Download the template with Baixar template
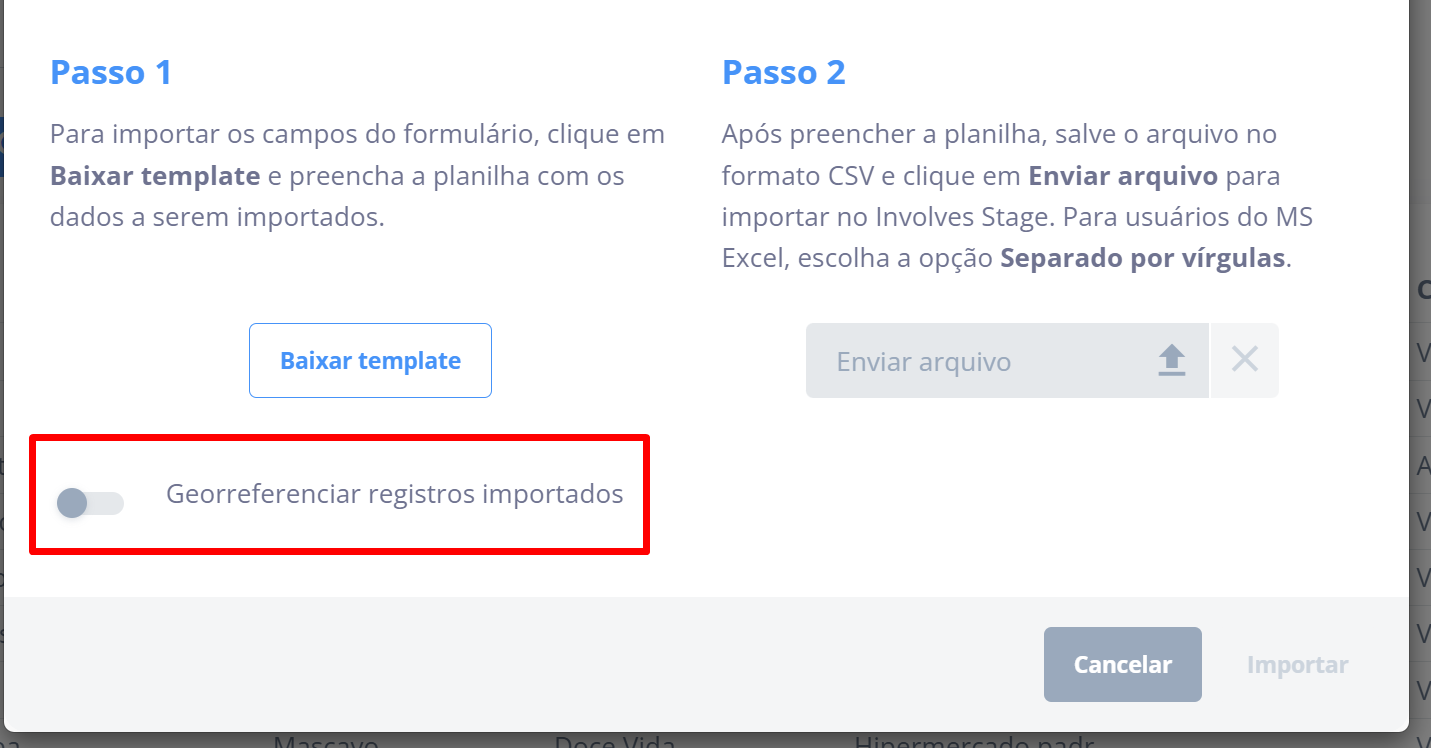 click(370, 361)
